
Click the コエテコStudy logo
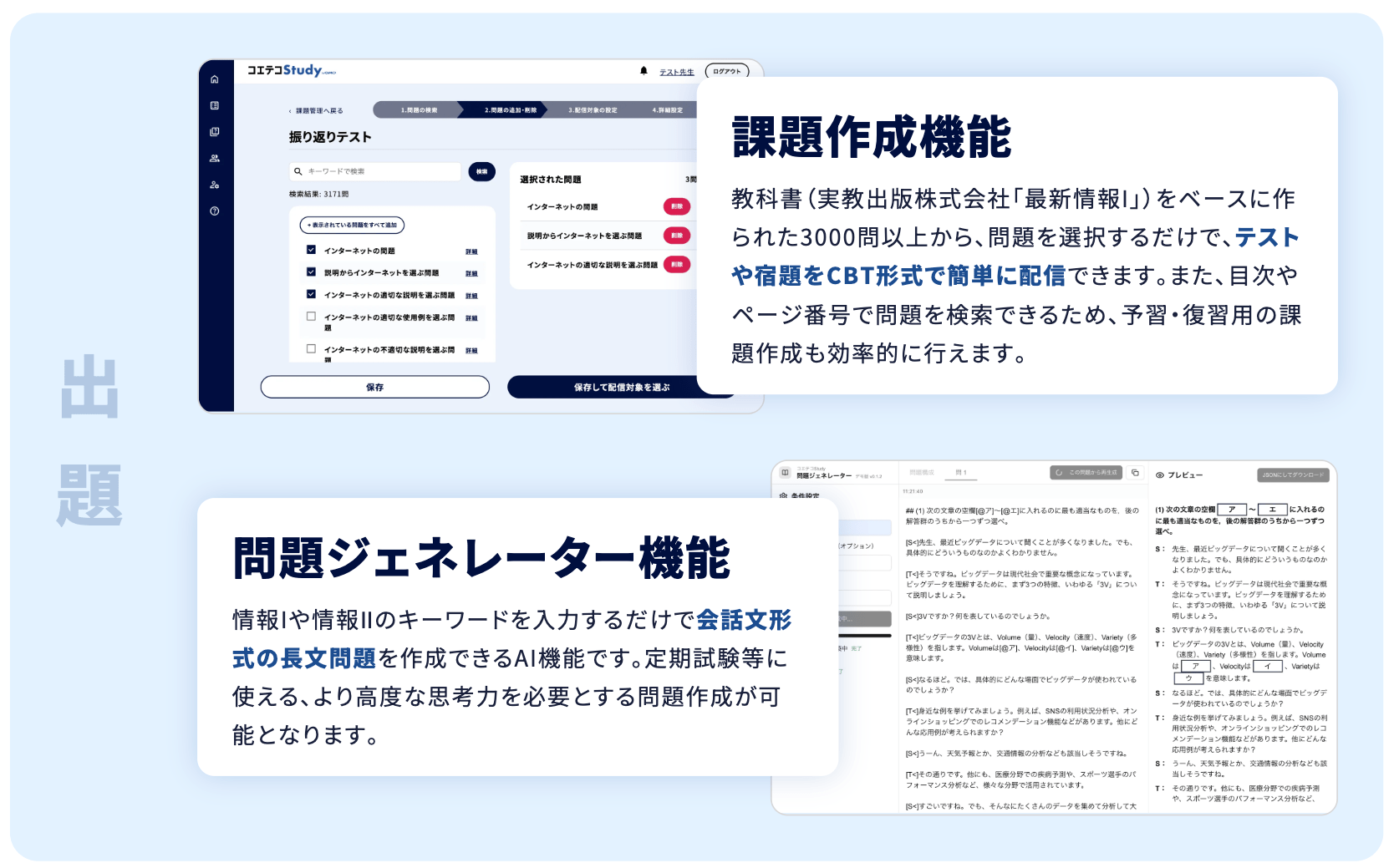[291, 70]
